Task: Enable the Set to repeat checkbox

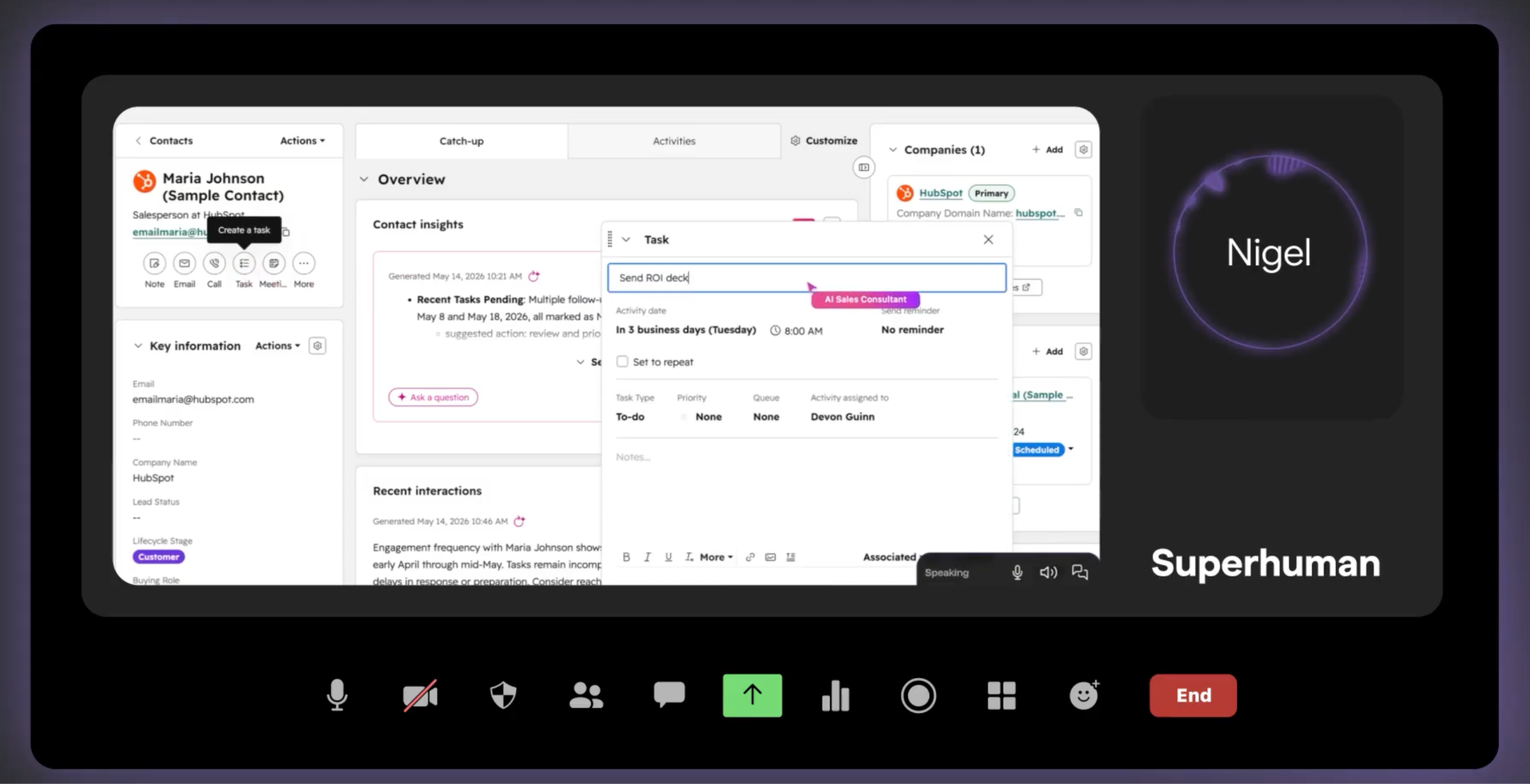Action: [x=622, y=361]
